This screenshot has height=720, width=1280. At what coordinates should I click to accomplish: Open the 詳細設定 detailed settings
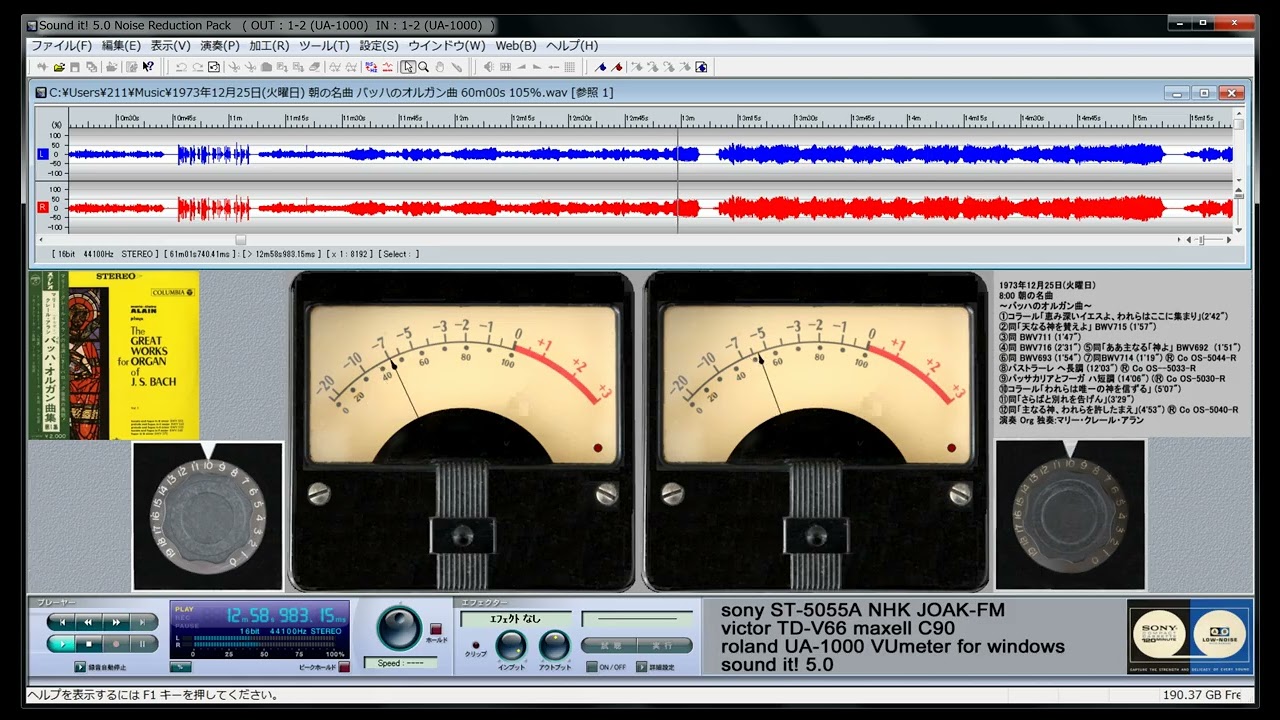pos(641,667)
